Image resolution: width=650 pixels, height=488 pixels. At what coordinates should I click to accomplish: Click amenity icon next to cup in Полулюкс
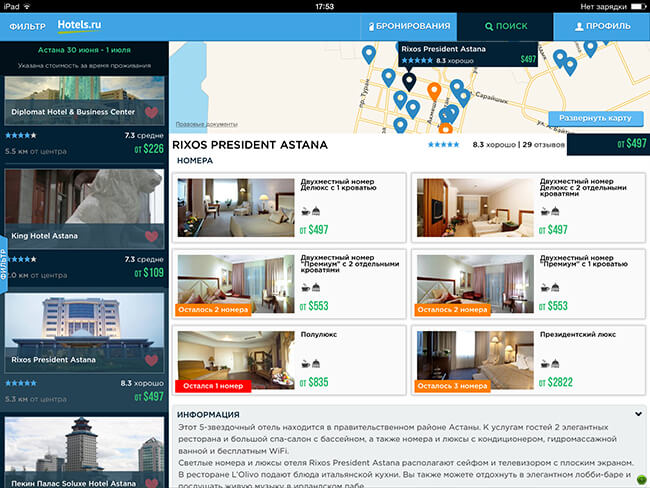[316, 364]
